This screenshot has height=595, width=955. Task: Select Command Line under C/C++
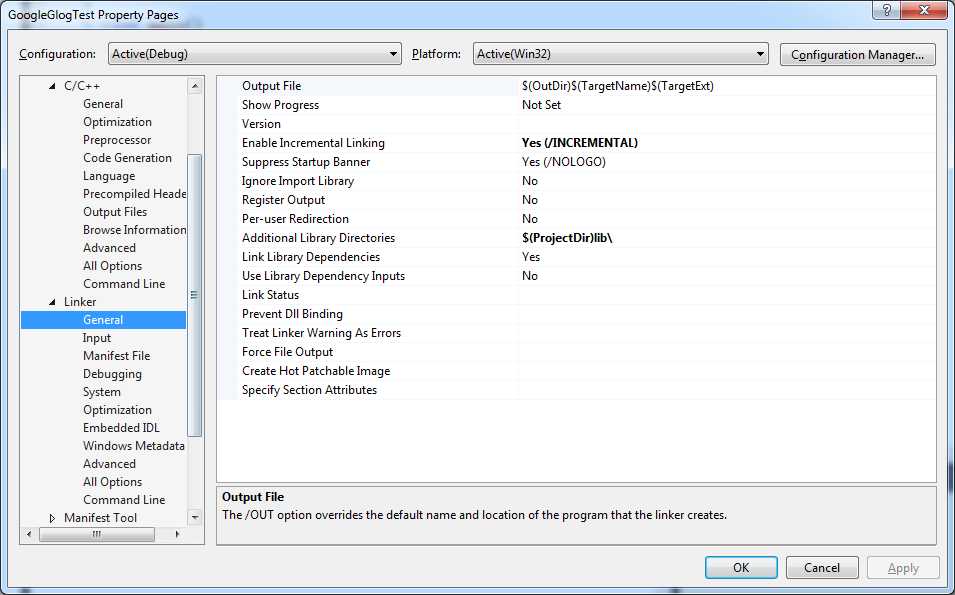[124, 284]
